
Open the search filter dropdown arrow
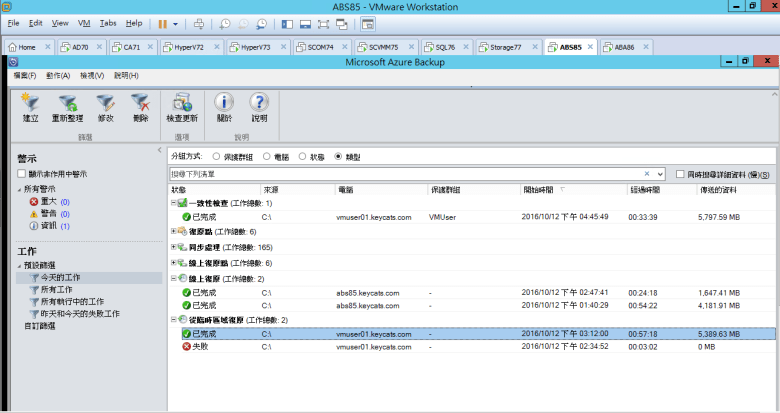pos(660,174)
